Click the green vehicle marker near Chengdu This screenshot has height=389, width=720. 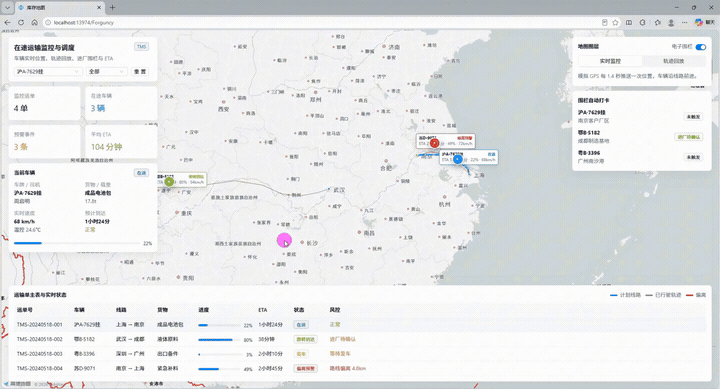coord(169,182)
